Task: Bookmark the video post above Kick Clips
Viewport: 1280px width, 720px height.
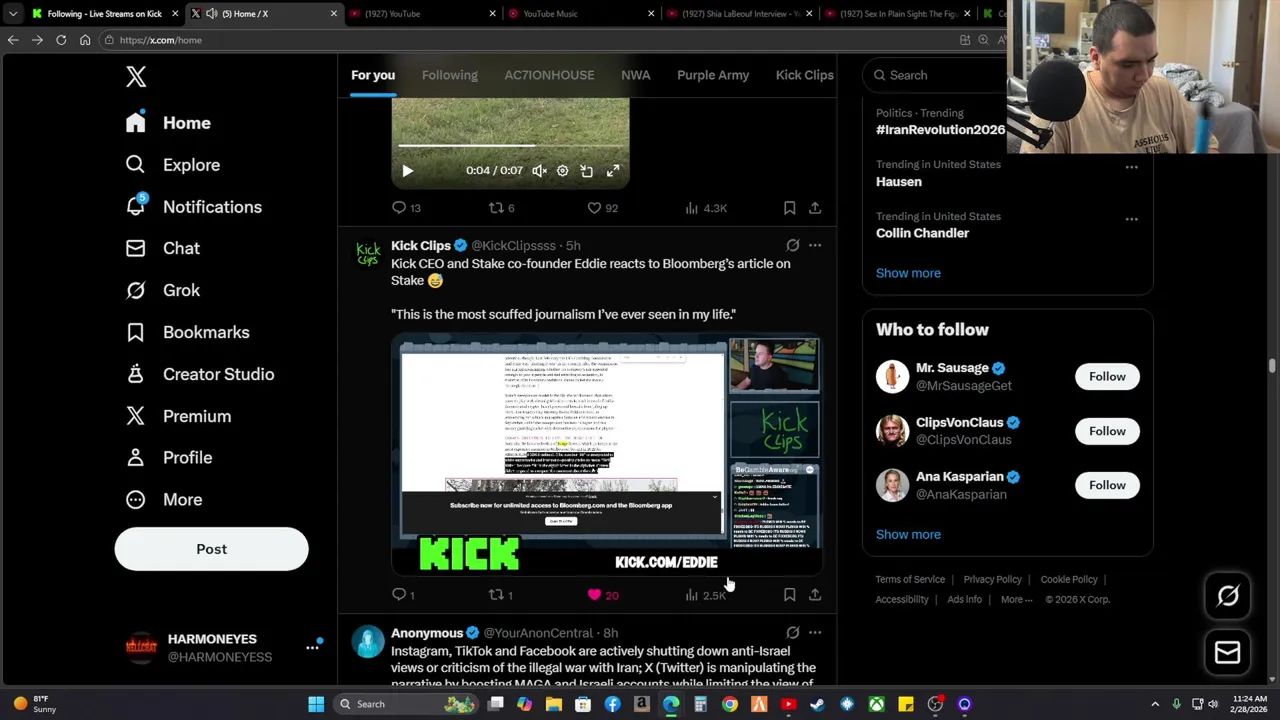Action: point(789,208)
